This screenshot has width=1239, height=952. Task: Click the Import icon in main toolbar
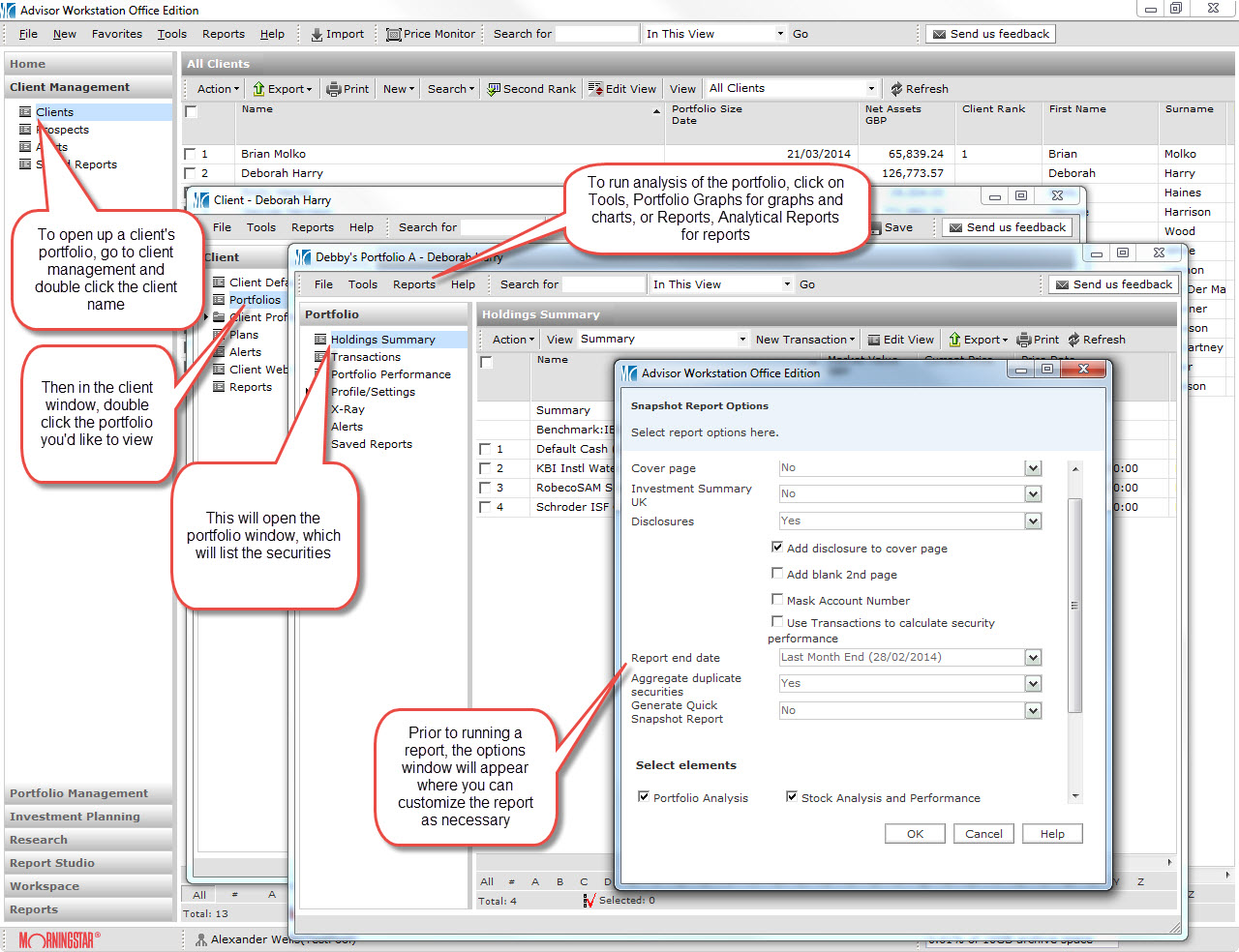[x=317, y=35]
